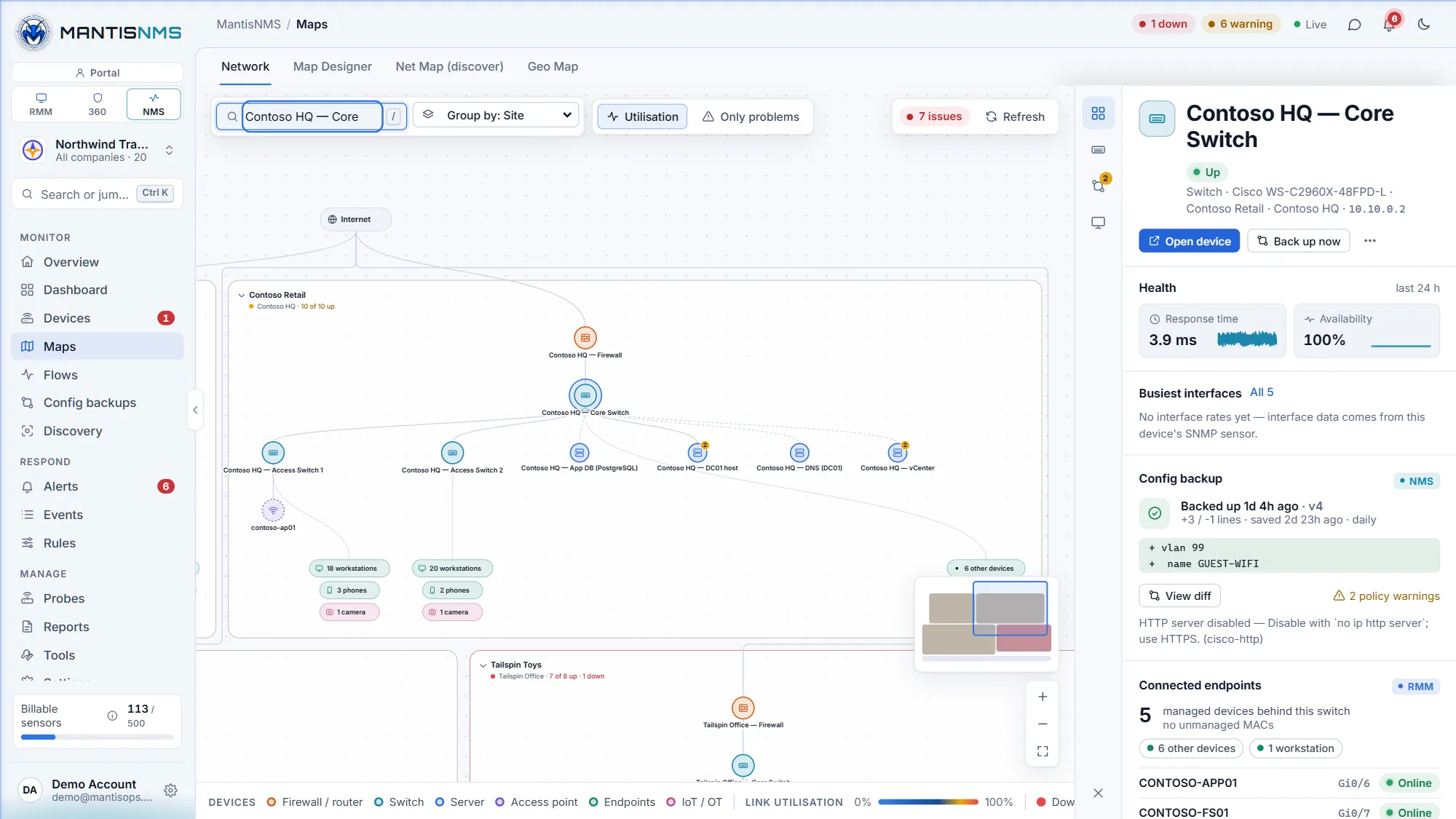
Task: Select the Contoso HQ Firewall node
Action: pos(585,338)
